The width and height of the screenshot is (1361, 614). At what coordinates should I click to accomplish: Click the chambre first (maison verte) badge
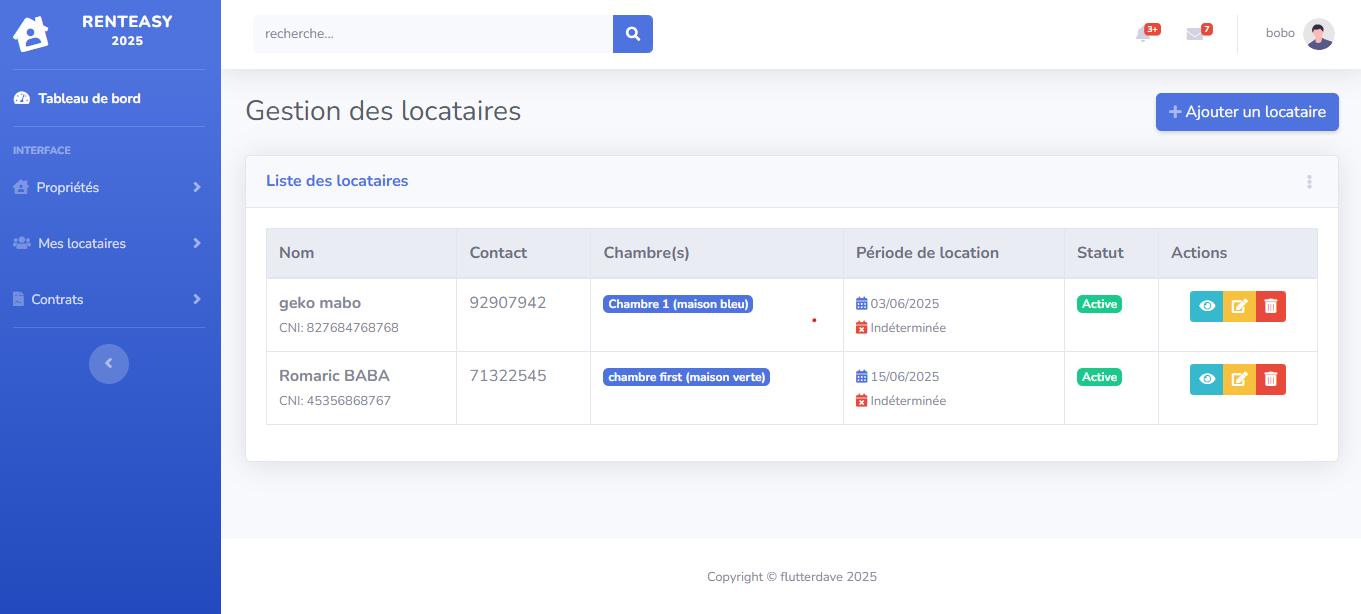coord(686,377)
